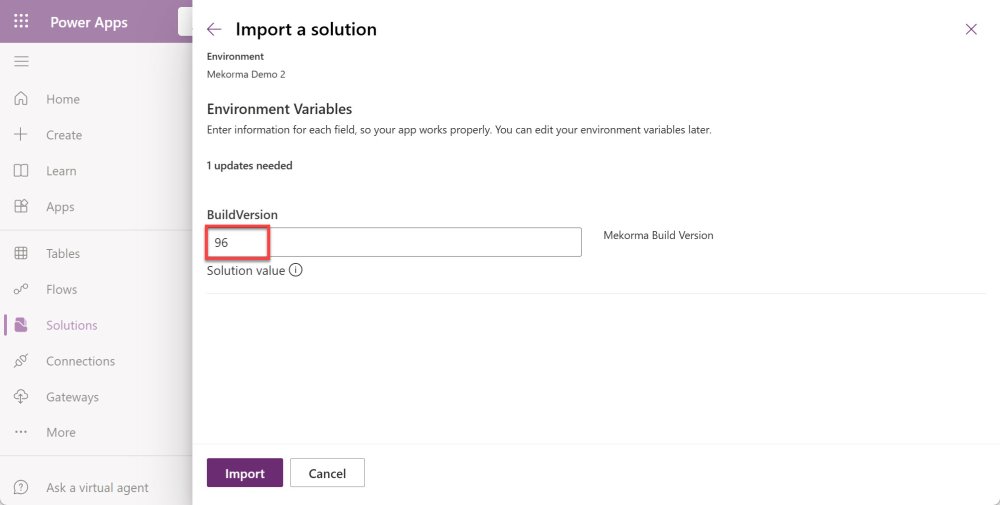Expand the More navigation options

(60, 433)
